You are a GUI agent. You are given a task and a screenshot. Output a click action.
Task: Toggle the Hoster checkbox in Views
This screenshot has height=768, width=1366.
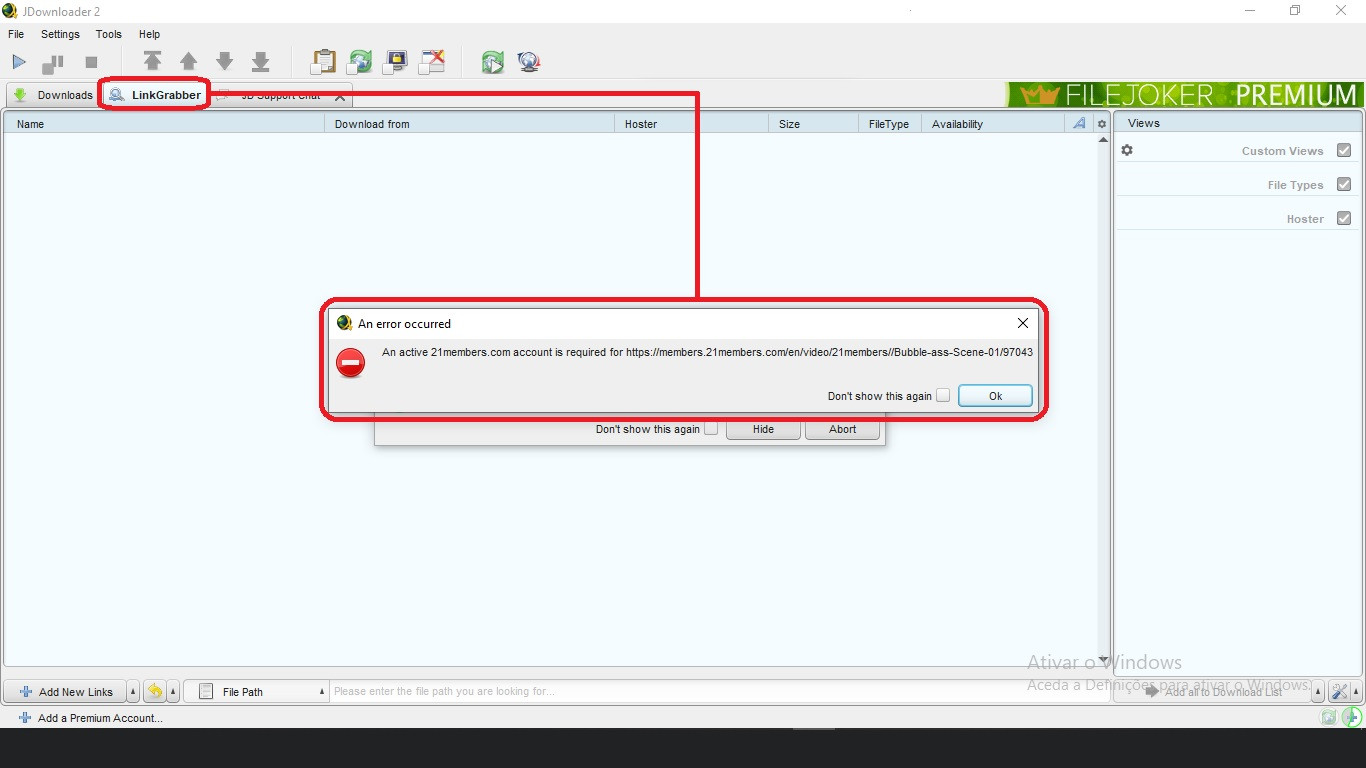[1344, 219]
